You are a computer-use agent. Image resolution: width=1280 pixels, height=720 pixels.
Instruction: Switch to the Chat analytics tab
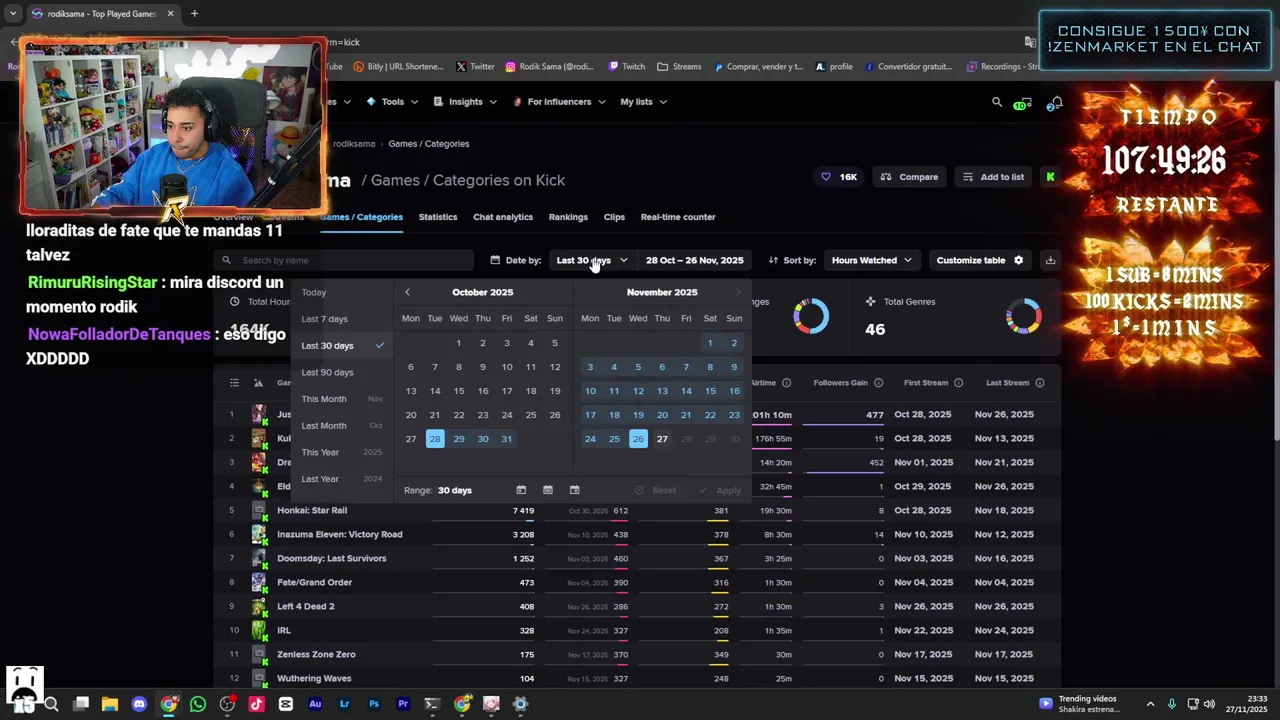click(x=503, y=217)
